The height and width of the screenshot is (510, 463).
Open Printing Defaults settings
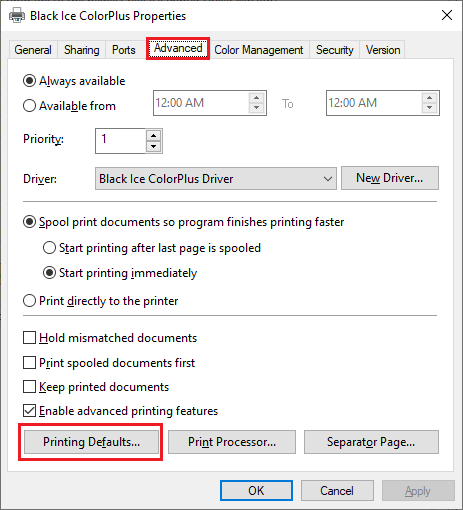tap(91, 442)
